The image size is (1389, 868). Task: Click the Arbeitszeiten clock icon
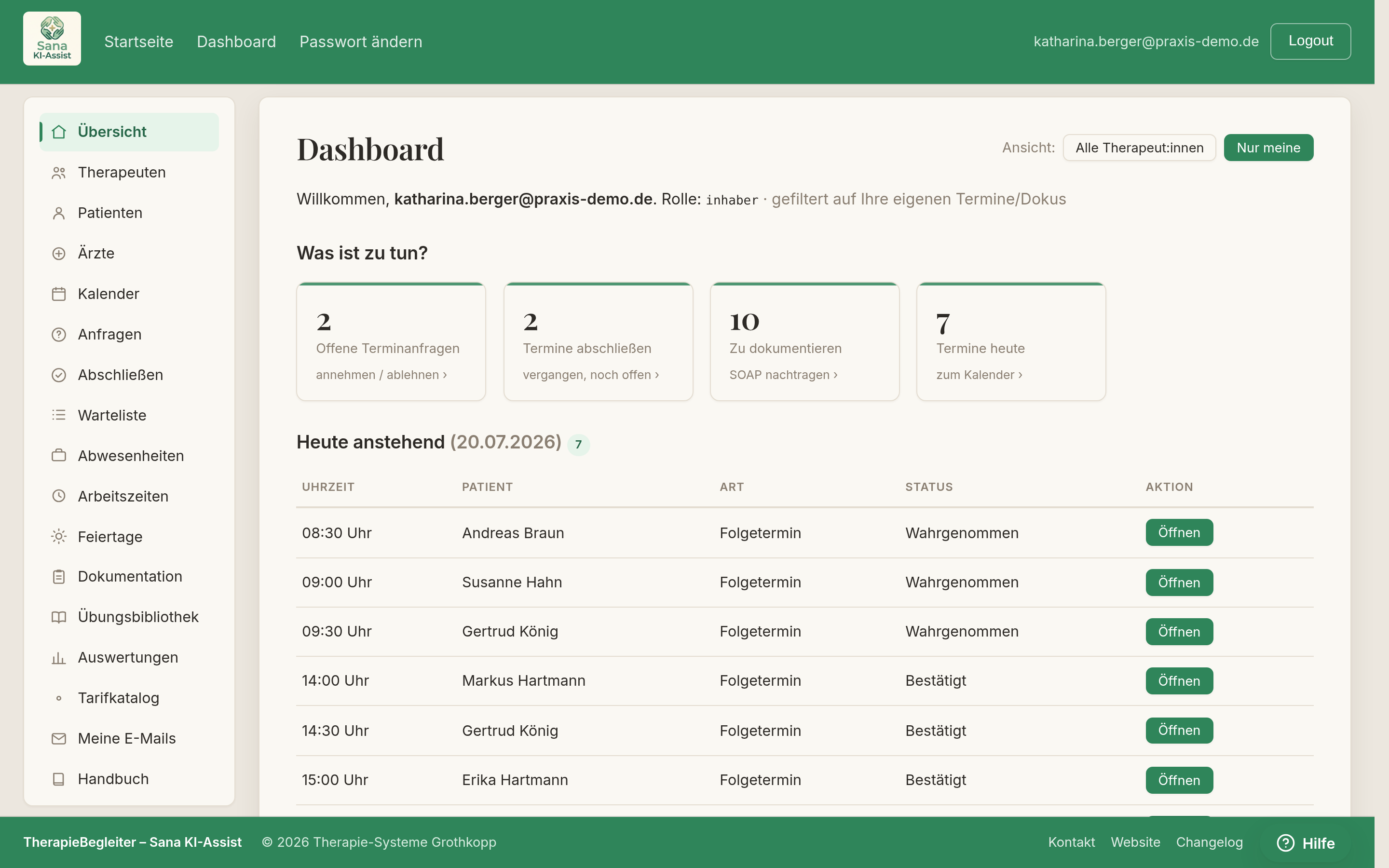click(x=58, y=496)
